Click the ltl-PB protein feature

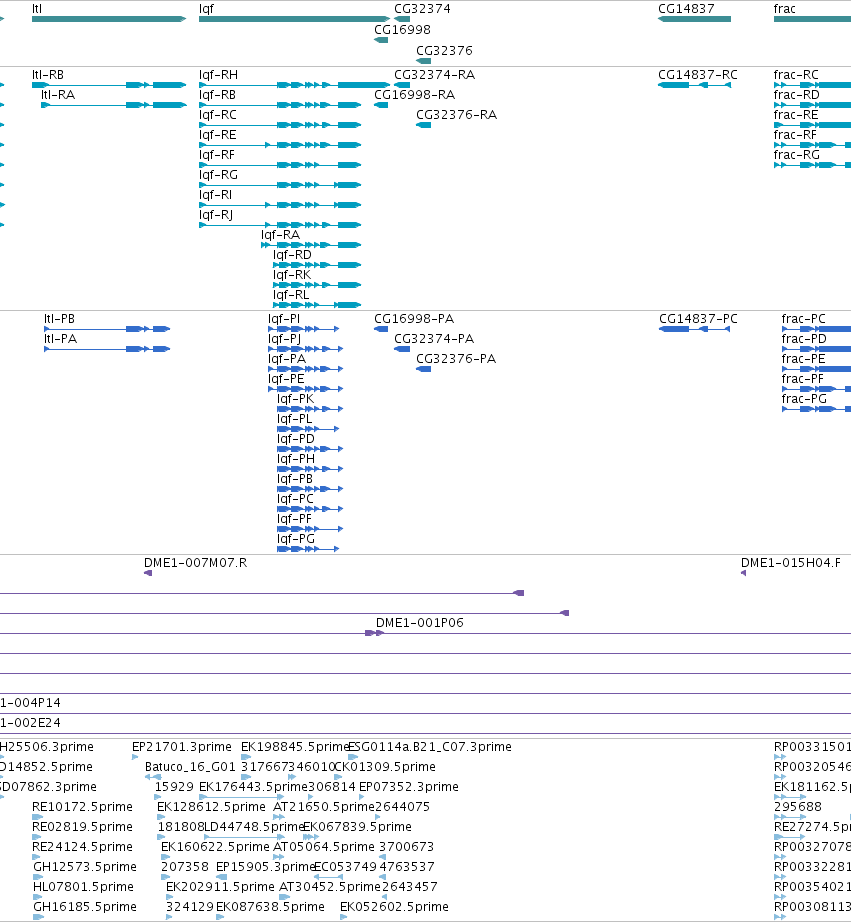107,329
